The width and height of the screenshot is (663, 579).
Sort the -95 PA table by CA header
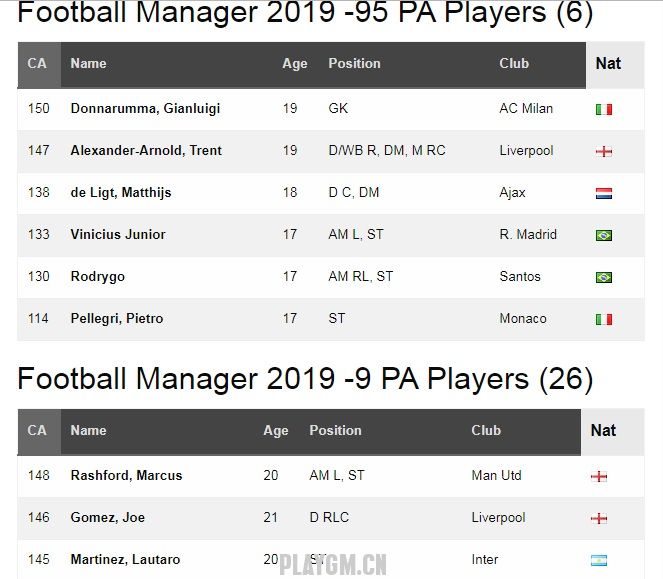coord(37,63)
